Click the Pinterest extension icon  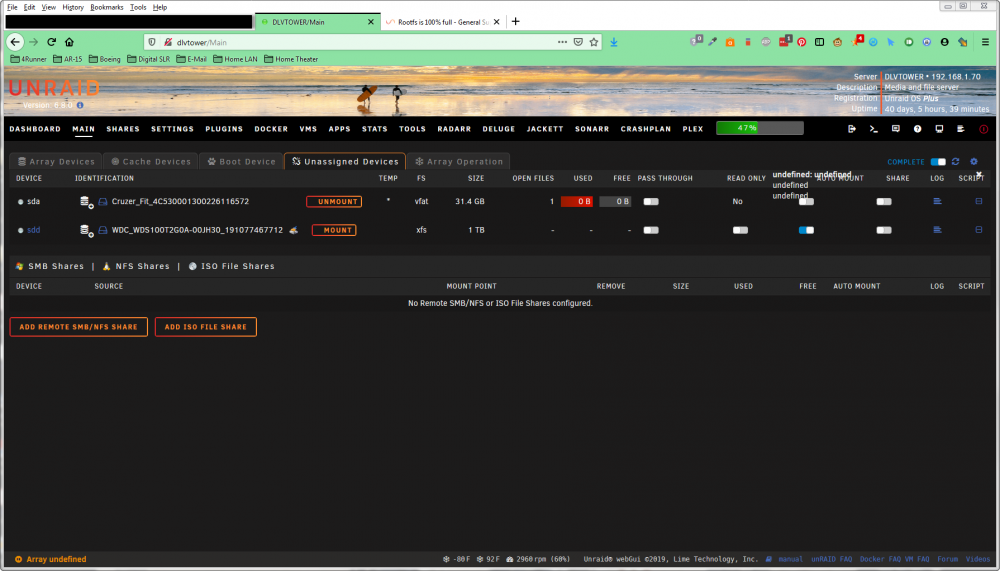click(802, 42)
